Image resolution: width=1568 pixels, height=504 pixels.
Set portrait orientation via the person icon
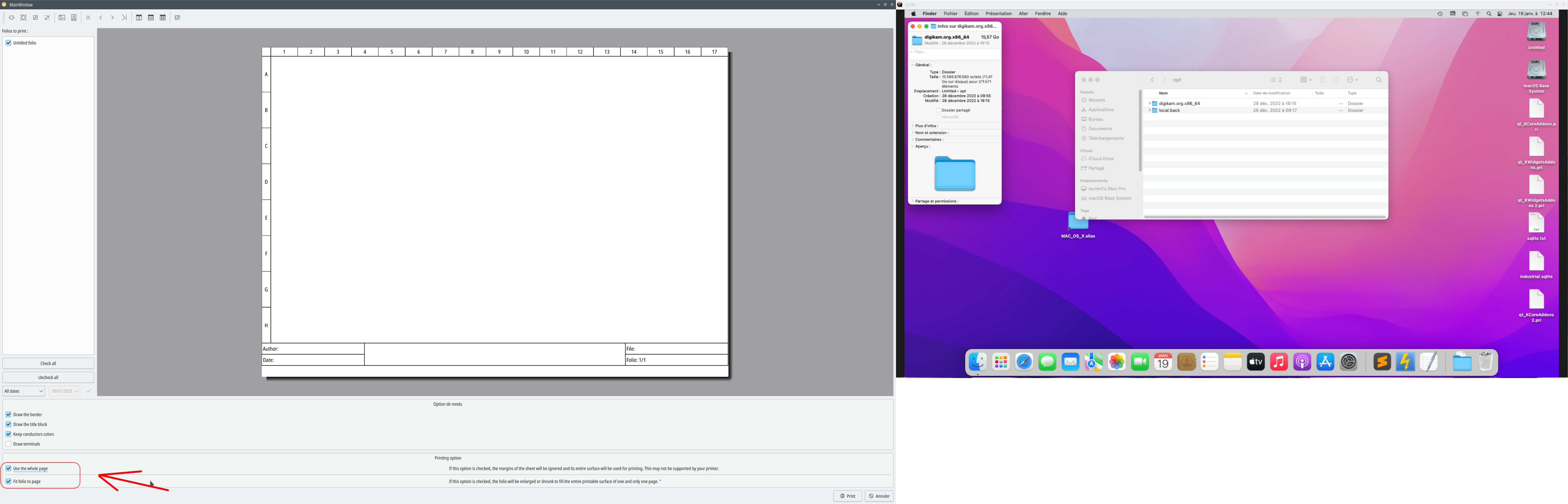coord(74,18)
